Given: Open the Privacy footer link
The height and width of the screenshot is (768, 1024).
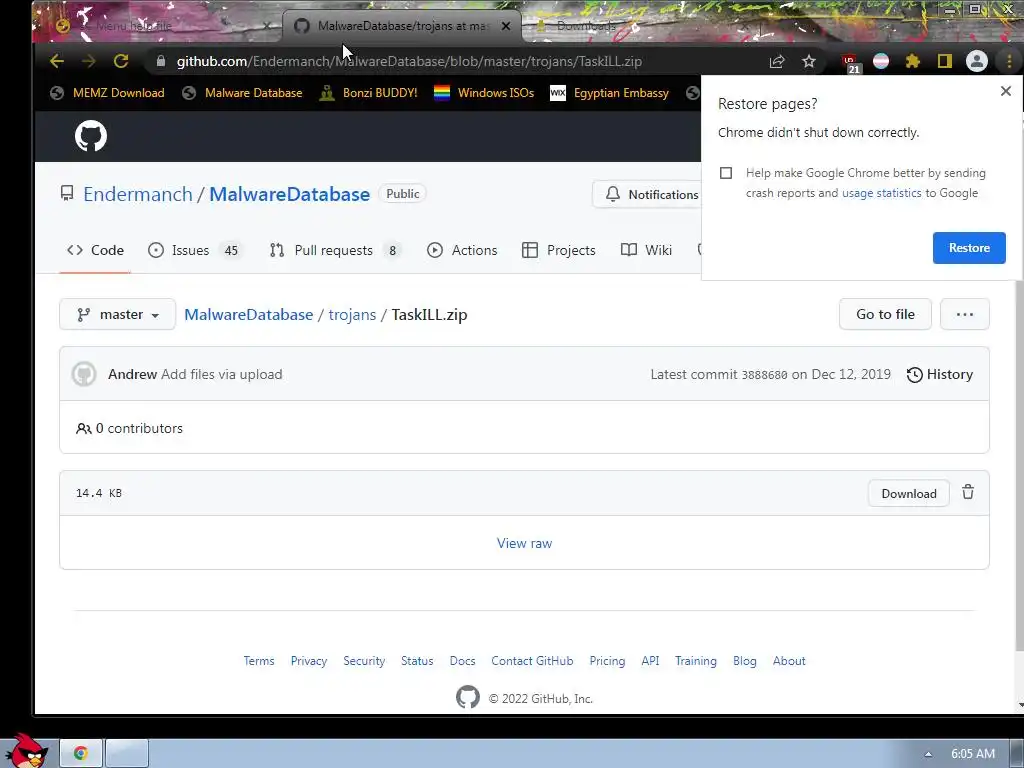Looking at the screenshot, I should (x=309, y=661).
